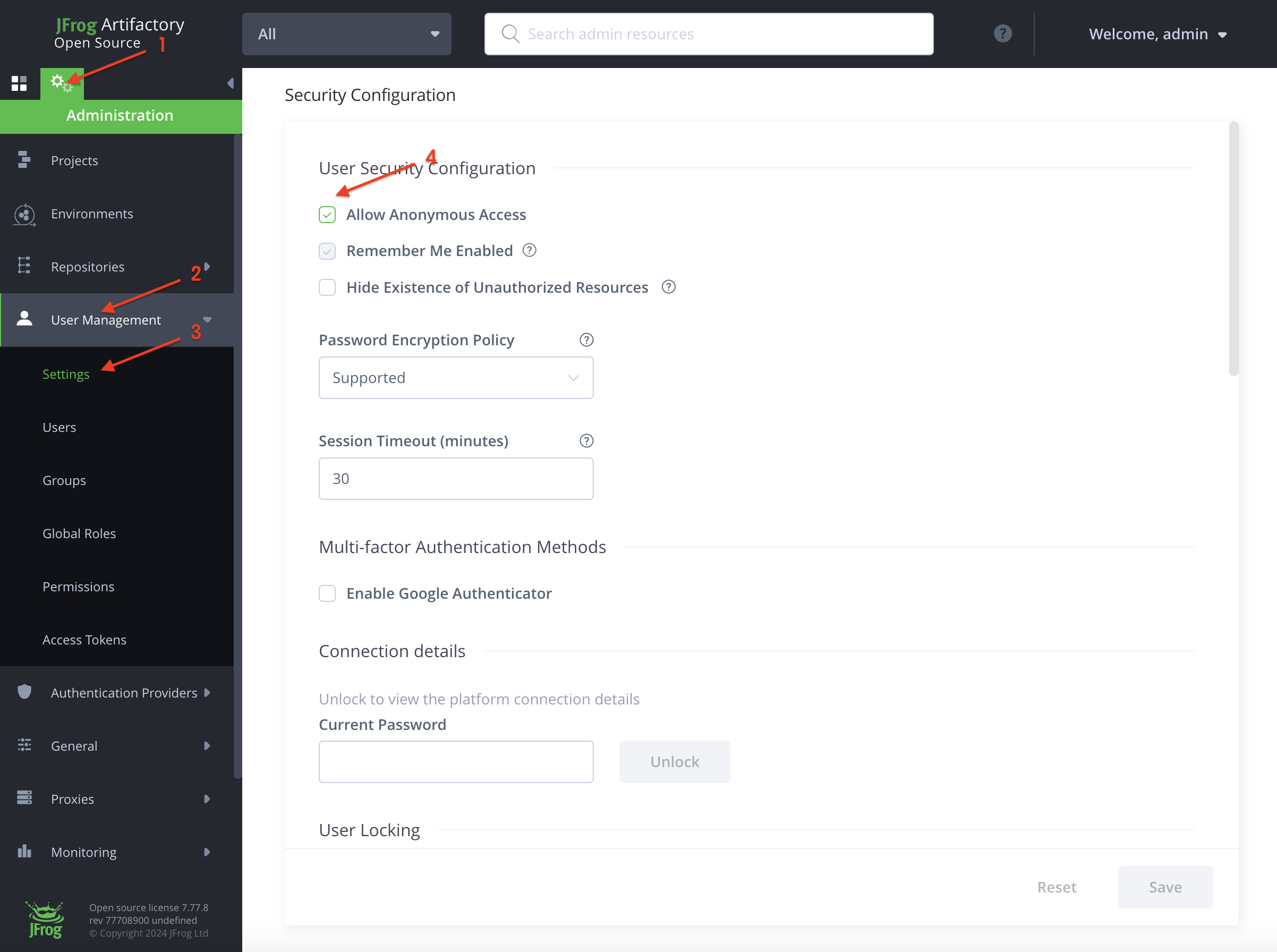Click the JFrog frog logo in footer
The width and height of the screenshot is (1277, 952).
[46, 920]
